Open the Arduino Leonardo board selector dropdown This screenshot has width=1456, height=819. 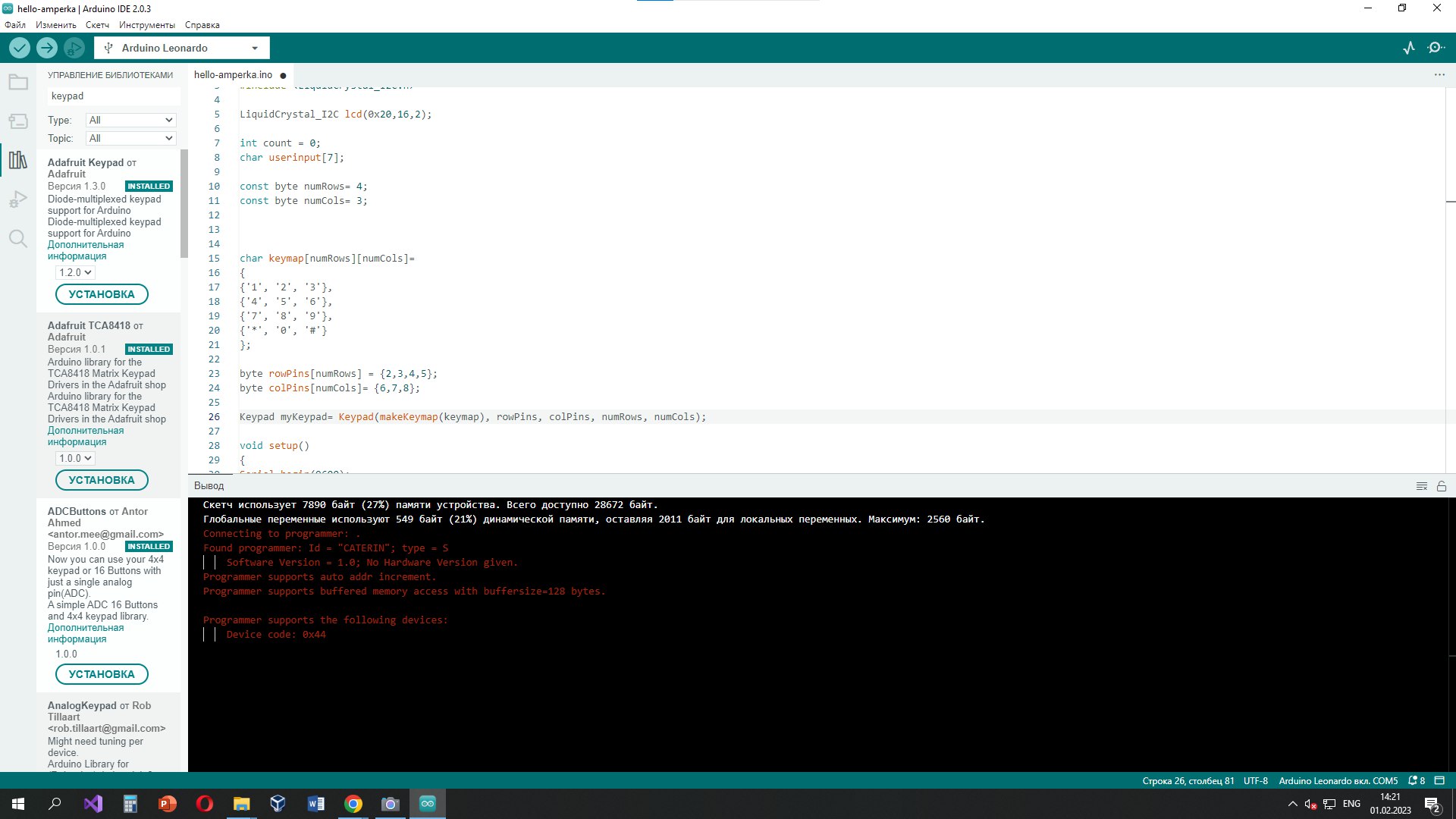pos(182,48)
